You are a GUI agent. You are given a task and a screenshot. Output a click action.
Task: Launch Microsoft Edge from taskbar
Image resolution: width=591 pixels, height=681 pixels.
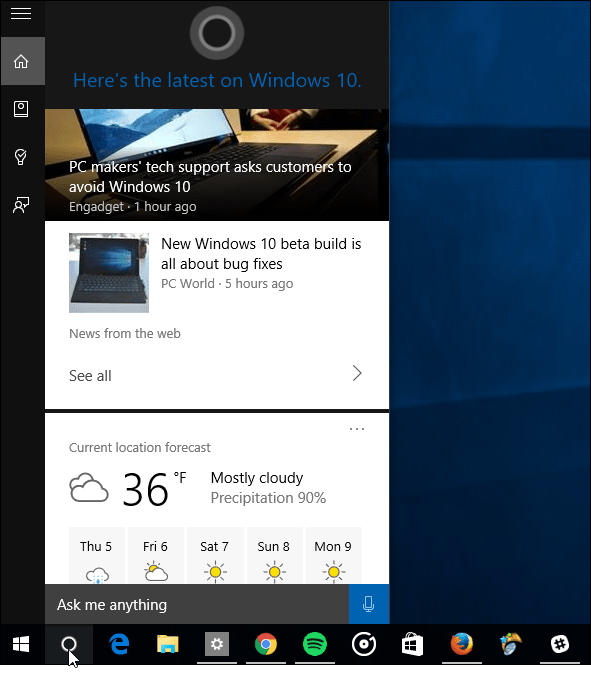pos(119,644)
